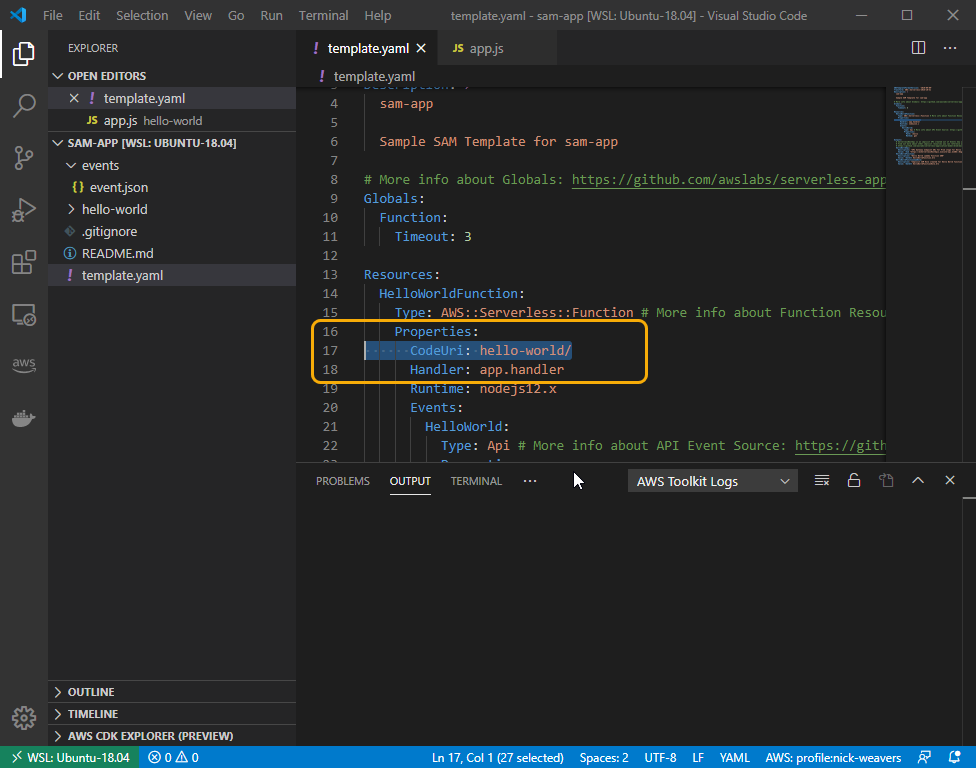
Task: Toggle split editor layout
Action: pyautogui.click(x=918, y=47)
